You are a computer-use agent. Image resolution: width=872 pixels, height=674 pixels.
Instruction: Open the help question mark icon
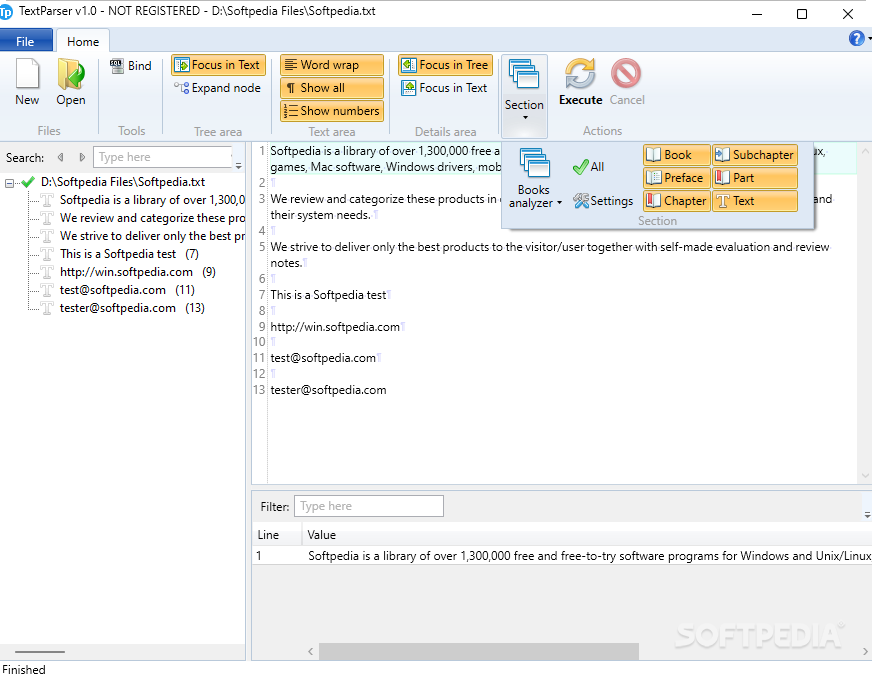pos(856,38)
